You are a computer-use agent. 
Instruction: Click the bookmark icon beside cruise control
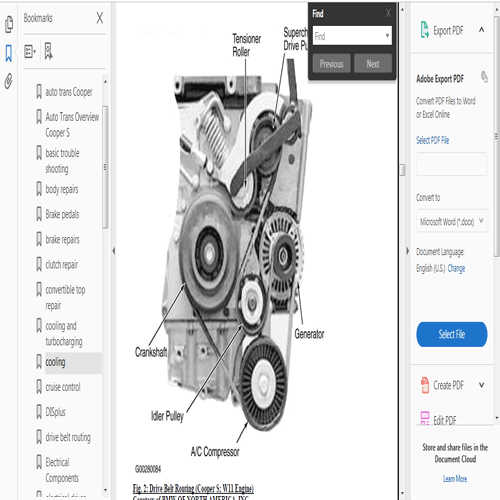(39, 387)
